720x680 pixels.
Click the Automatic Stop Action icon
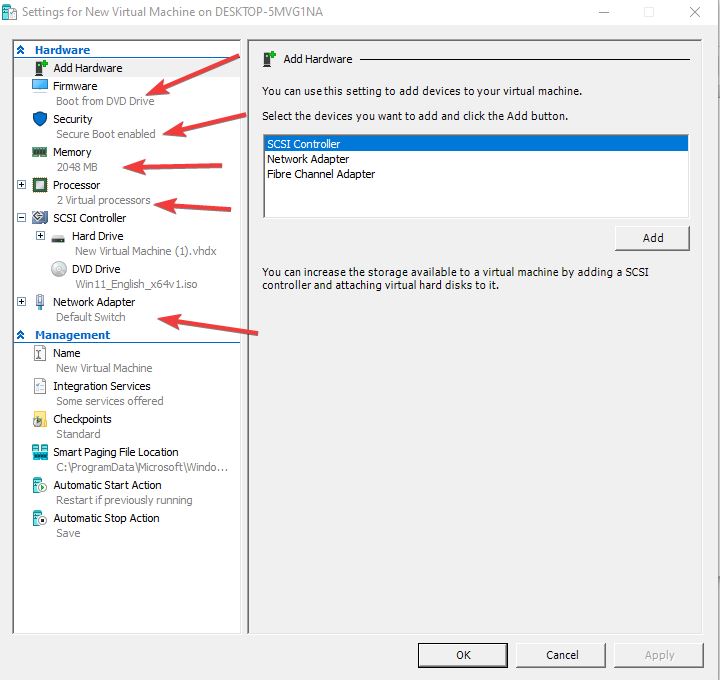click(x=39, y=518)
